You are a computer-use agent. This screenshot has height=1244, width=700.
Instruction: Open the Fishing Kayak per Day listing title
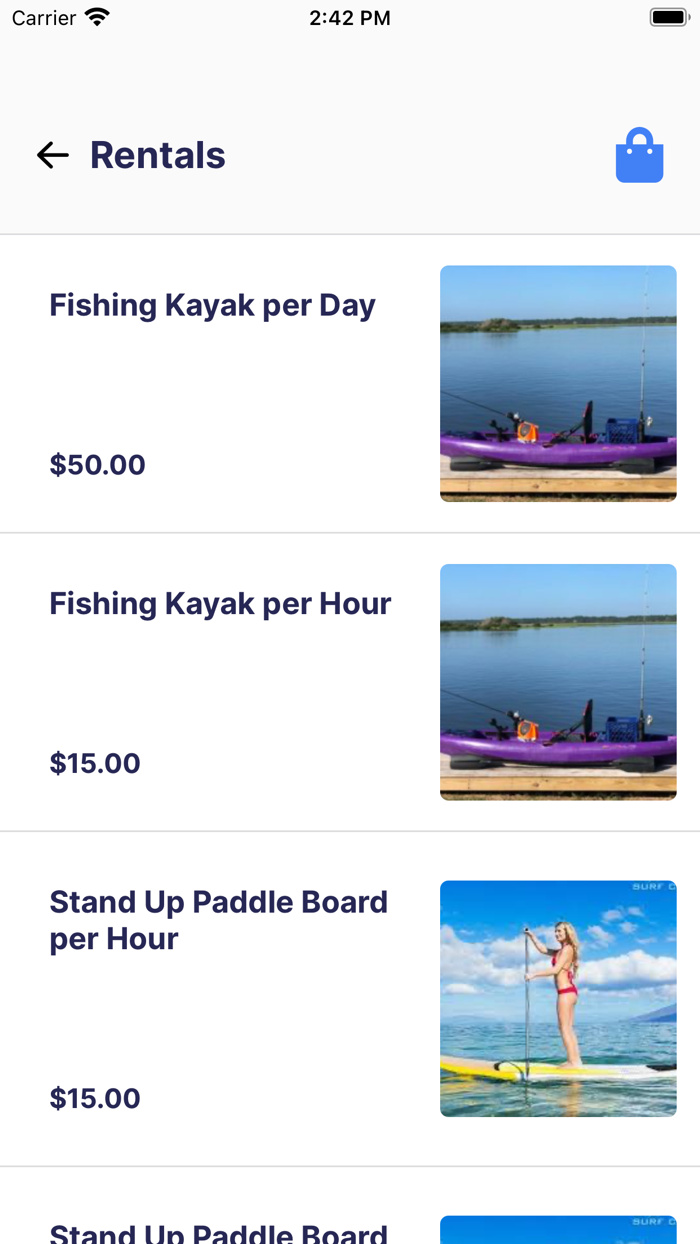[x=212, y=305]
